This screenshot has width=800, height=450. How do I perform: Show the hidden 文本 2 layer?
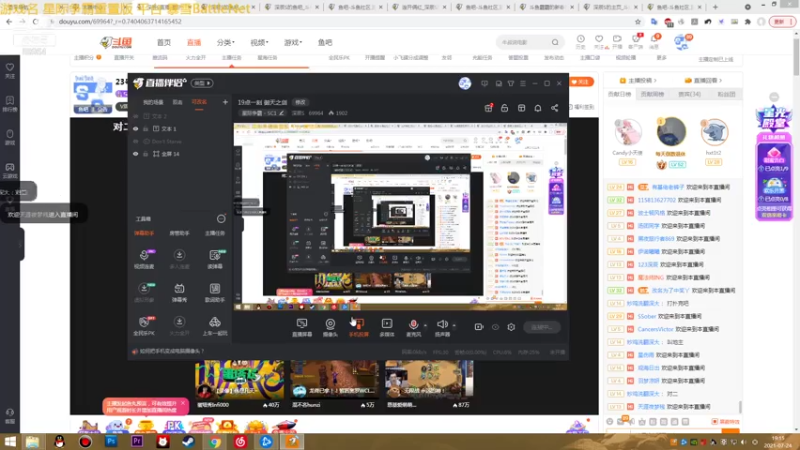coord(136,116)
